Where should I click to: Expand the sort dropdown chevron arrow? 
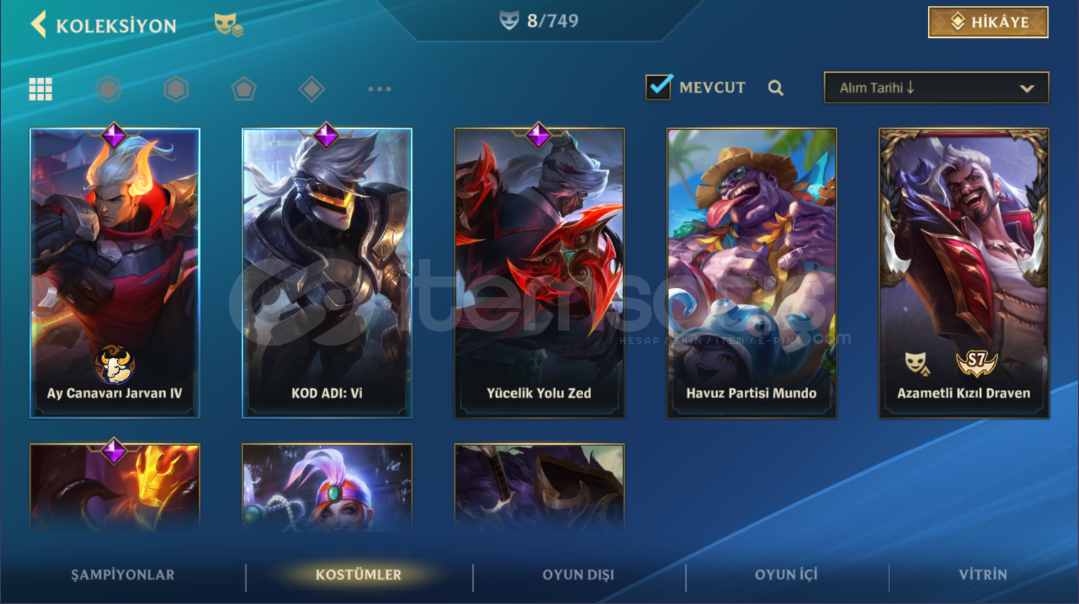1027,89
